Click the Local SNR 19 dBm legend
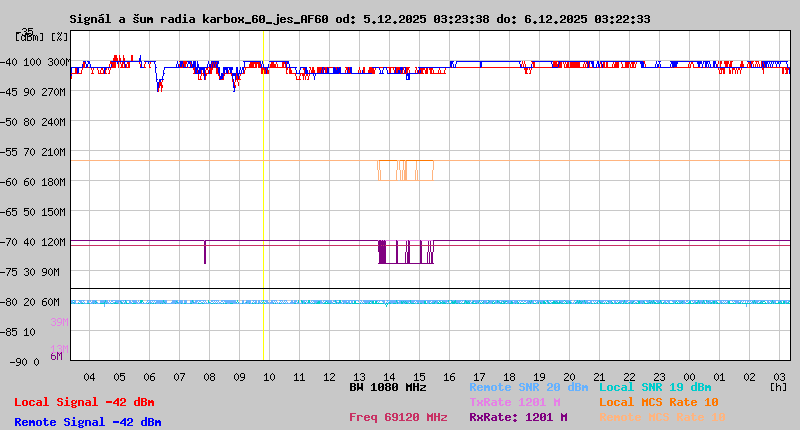 (655, 387)
